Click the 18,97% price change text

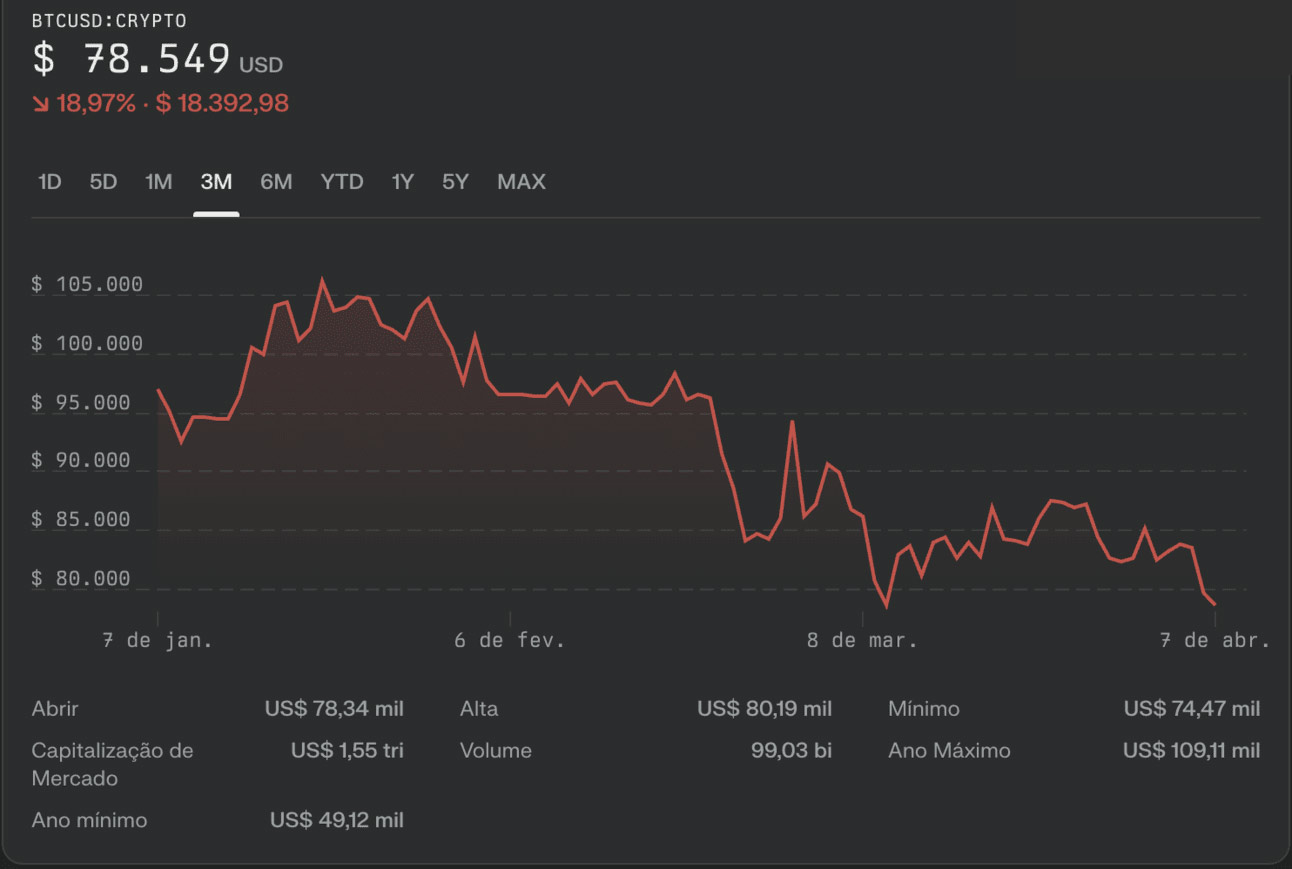pyautogui.click(x=96, y=103)
